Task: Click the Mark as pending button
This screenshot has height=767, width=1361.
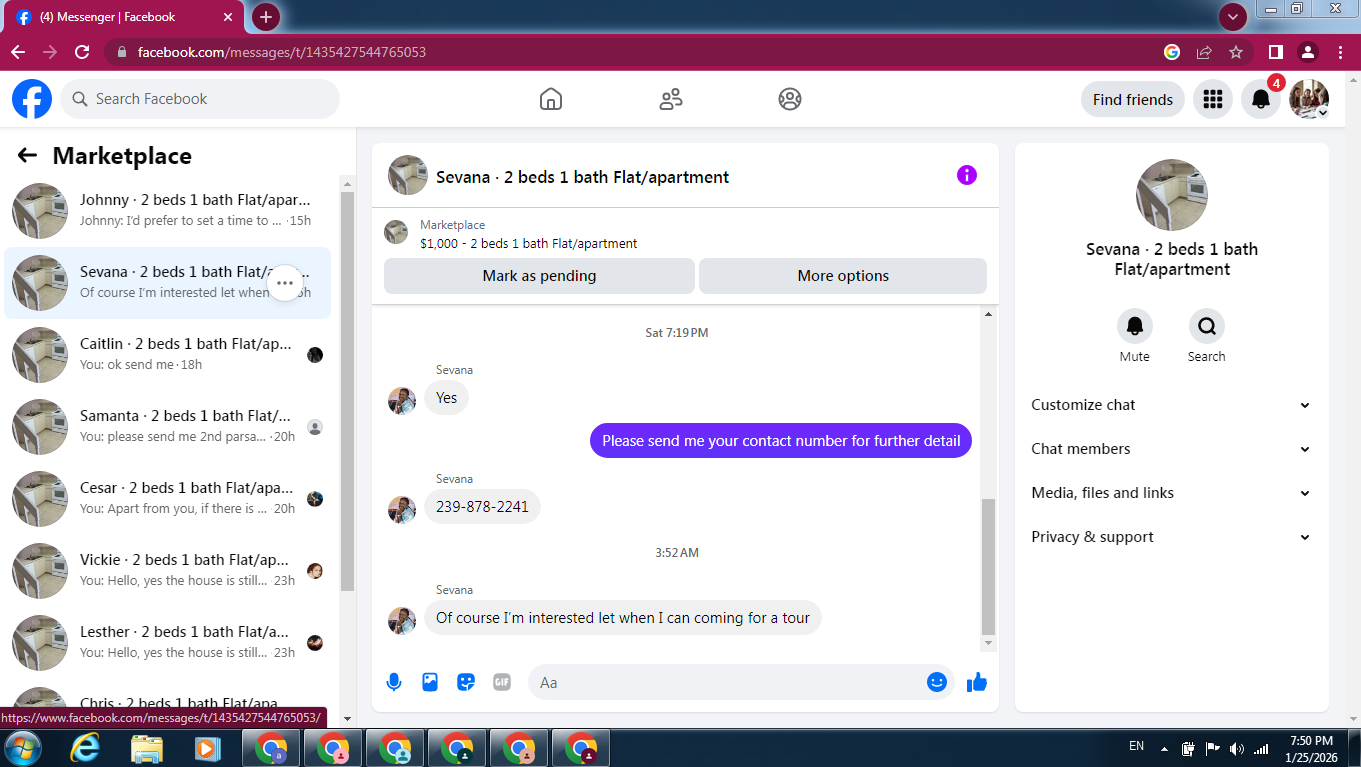Action: [x=539, y=276]
